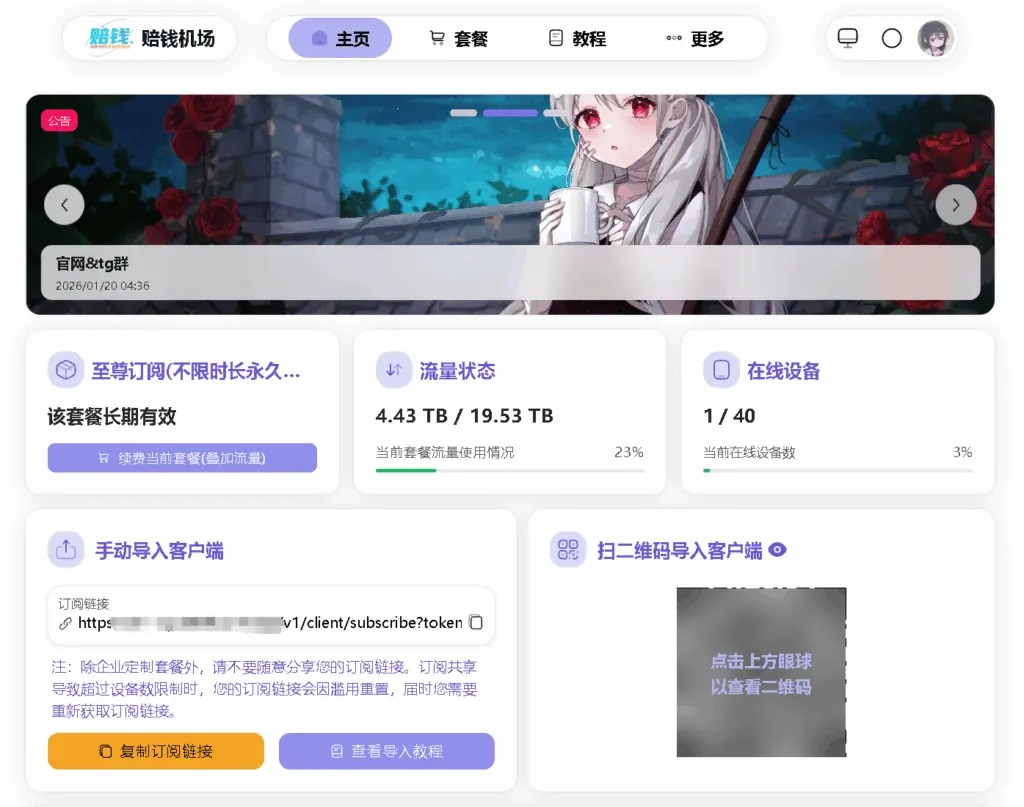1024x807 pixels.
Task: Go to next banner slide arrow
Action: (955, 205)
